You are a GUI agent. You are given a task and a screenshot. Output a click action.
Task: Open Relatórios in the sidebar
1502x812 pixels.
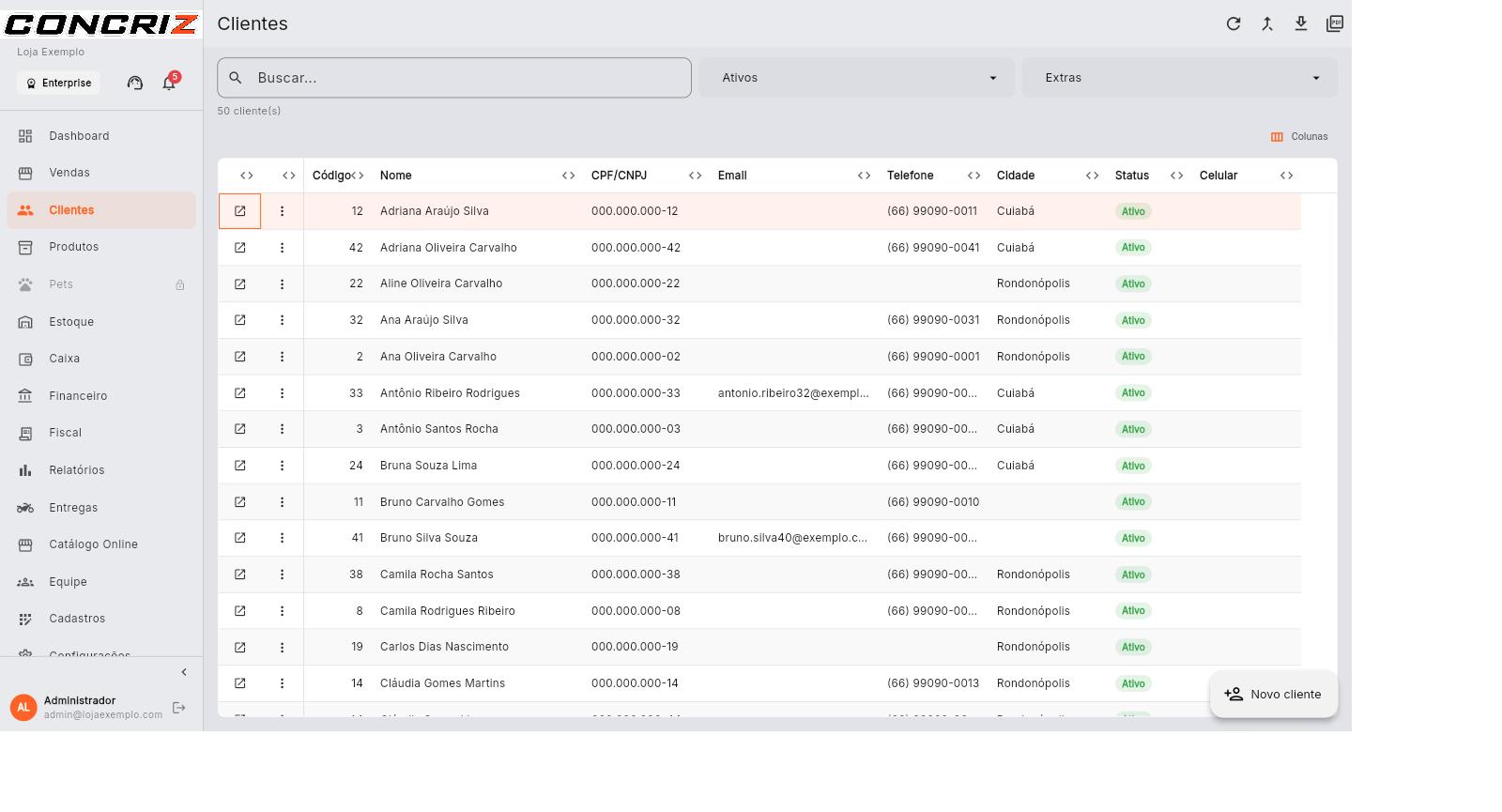coord(101,470)
